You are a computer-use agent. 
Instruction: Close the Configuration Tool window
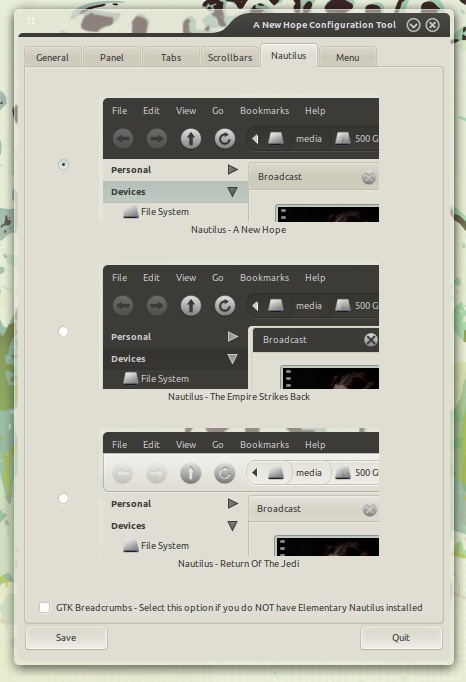point(432,25)
